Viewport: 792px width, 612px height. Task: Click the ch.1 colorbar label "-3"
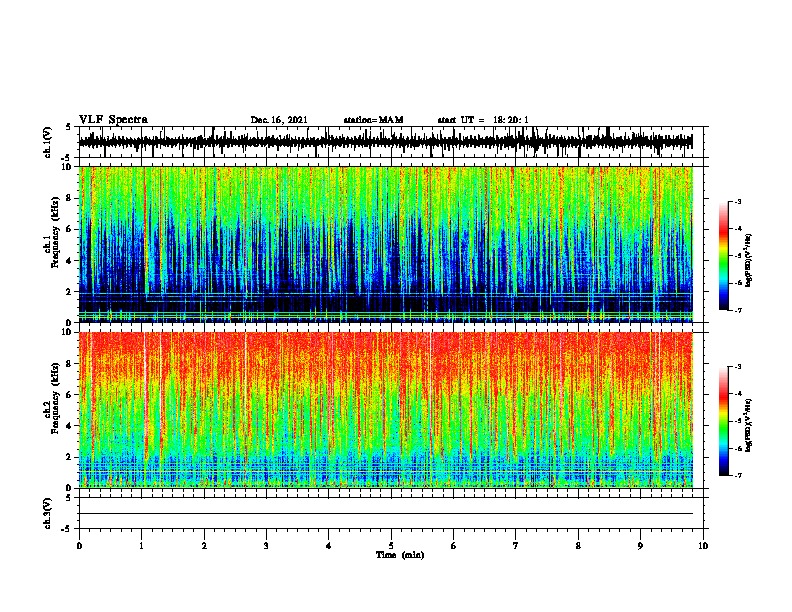click(x=737, y=202)
